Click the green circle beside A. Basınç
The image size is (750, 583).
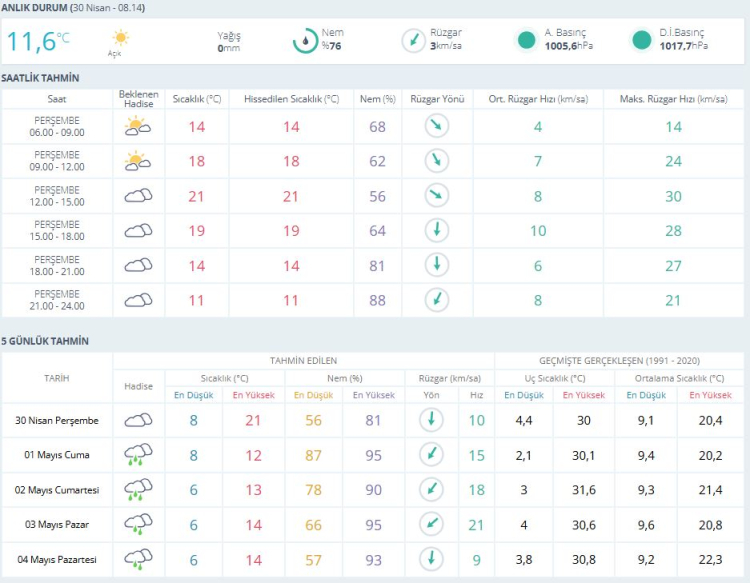[526, 41]
